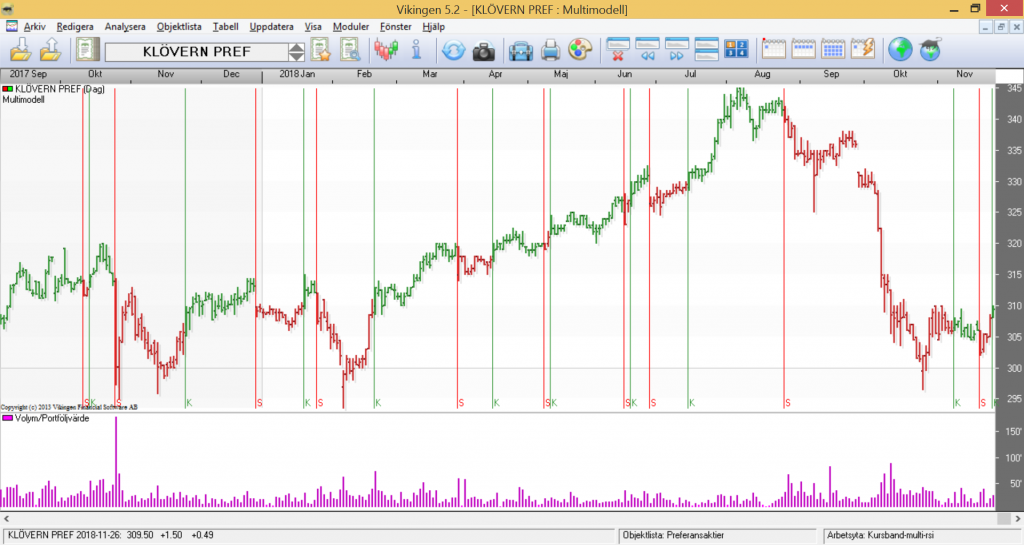The width and height of the screenshot is (1024, 545).
Task: Click the open folder with down arrow icon
Action: pos(21,50)
